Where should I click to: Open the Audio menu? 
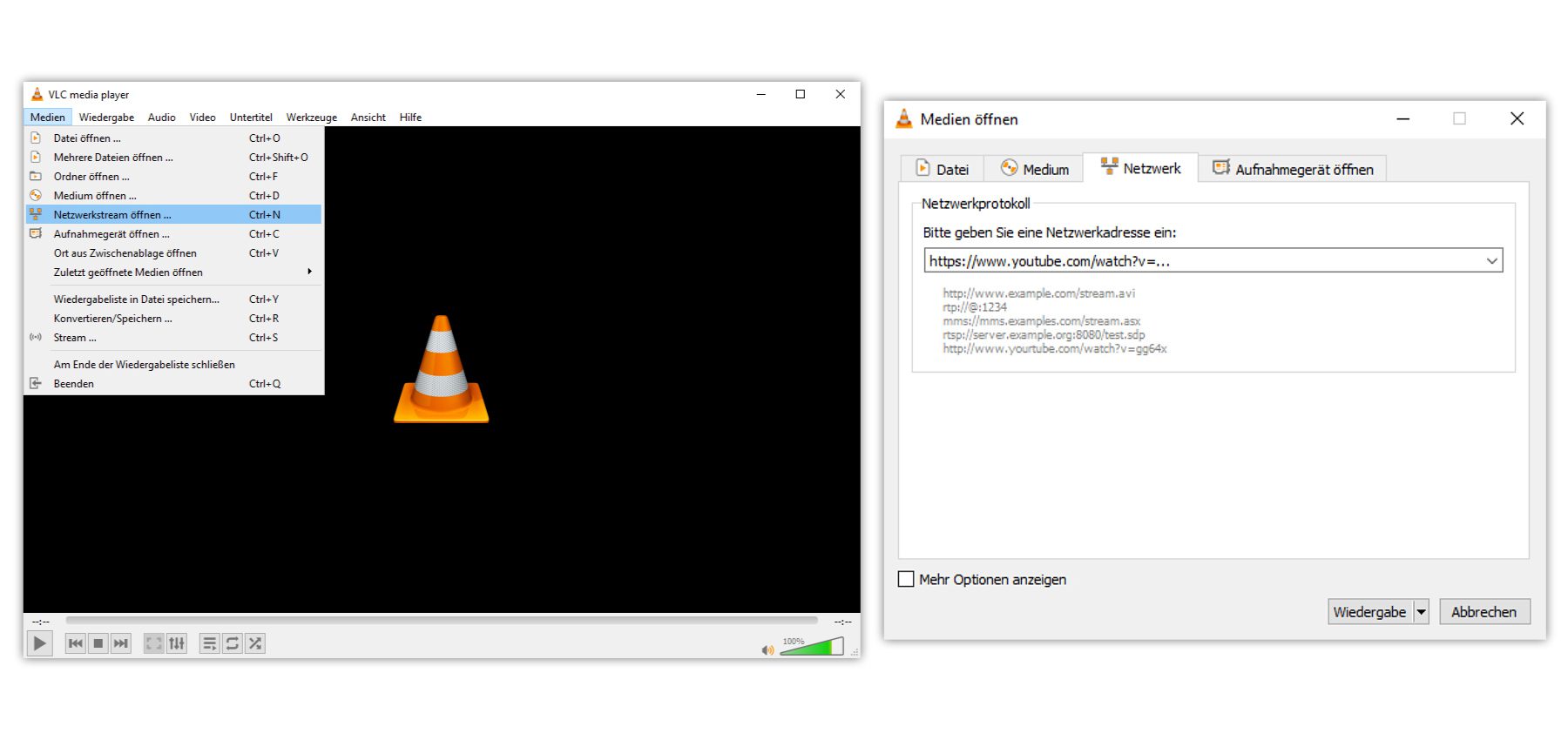(x=161, y=117)
